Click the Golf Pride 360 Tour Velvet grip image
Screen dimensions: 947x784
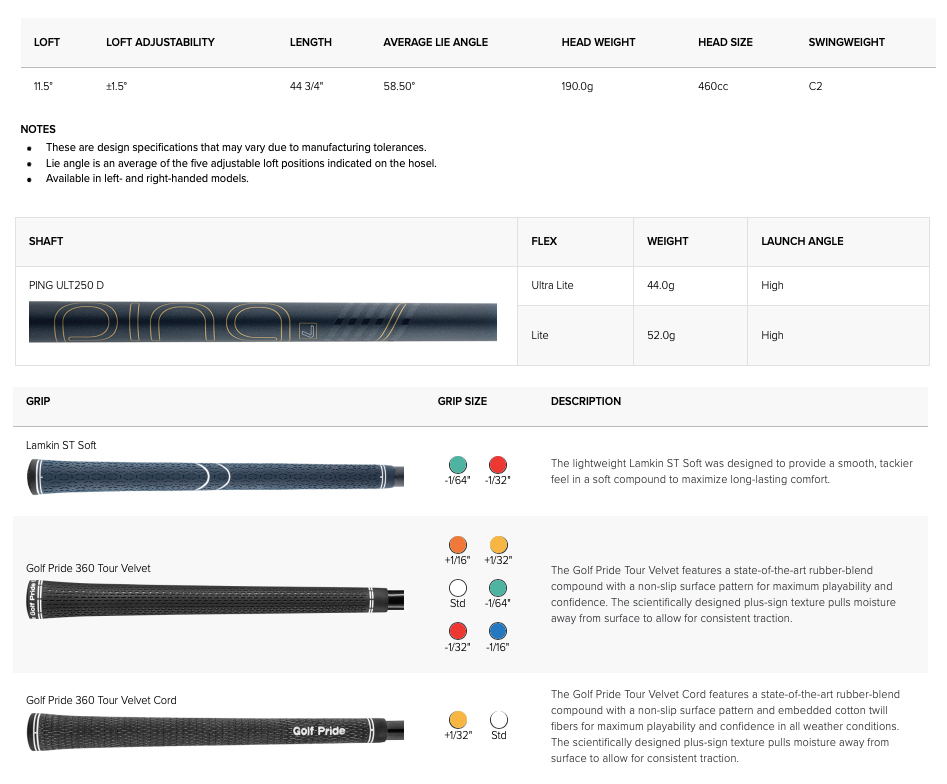[215, 599]
